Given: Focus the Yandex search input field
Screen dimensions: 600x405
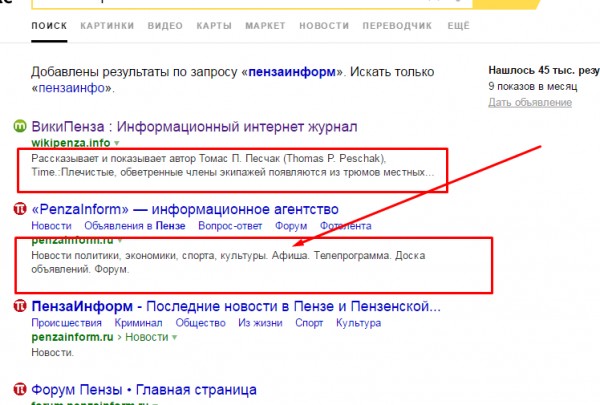Looking at the screenshot, I should [x=253, y=4].
